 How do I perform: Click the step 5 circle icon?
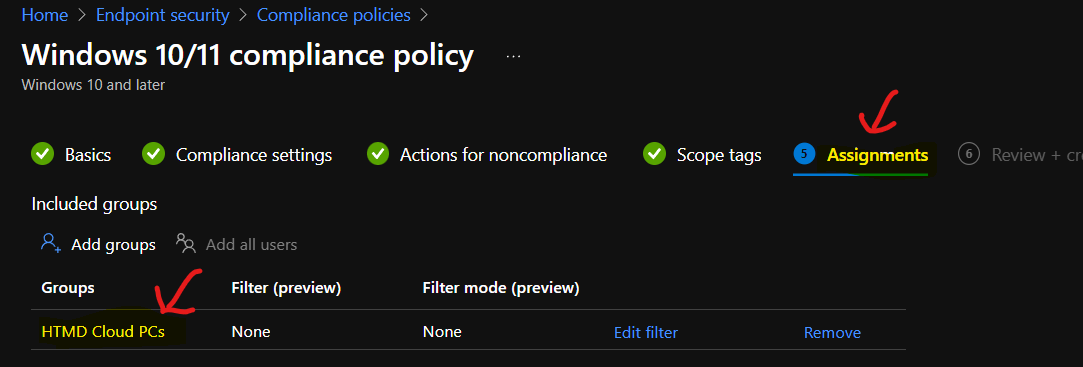(805, 155)
